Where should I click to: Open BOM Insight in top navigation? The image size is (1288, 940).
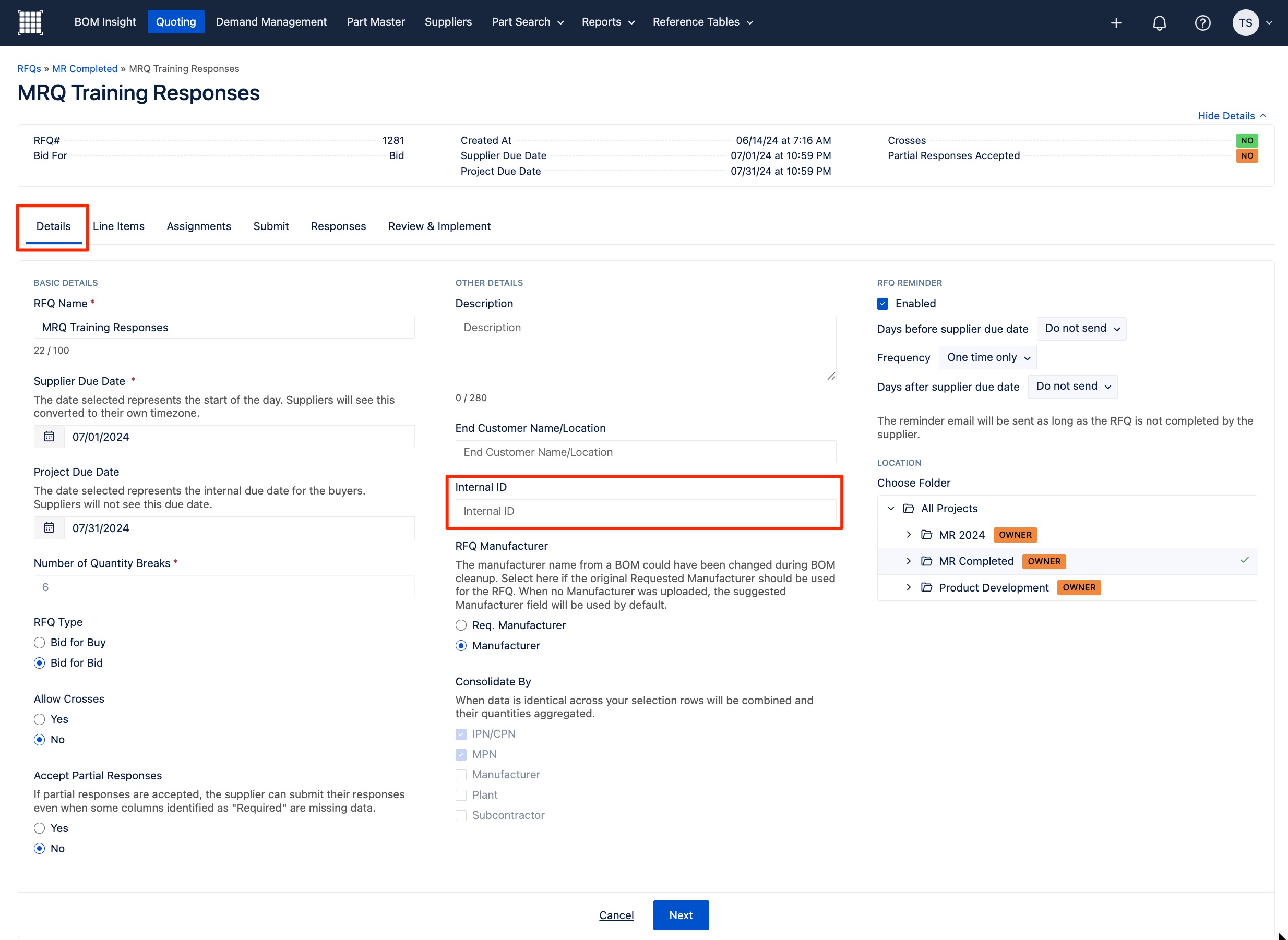tap(105, 21)
